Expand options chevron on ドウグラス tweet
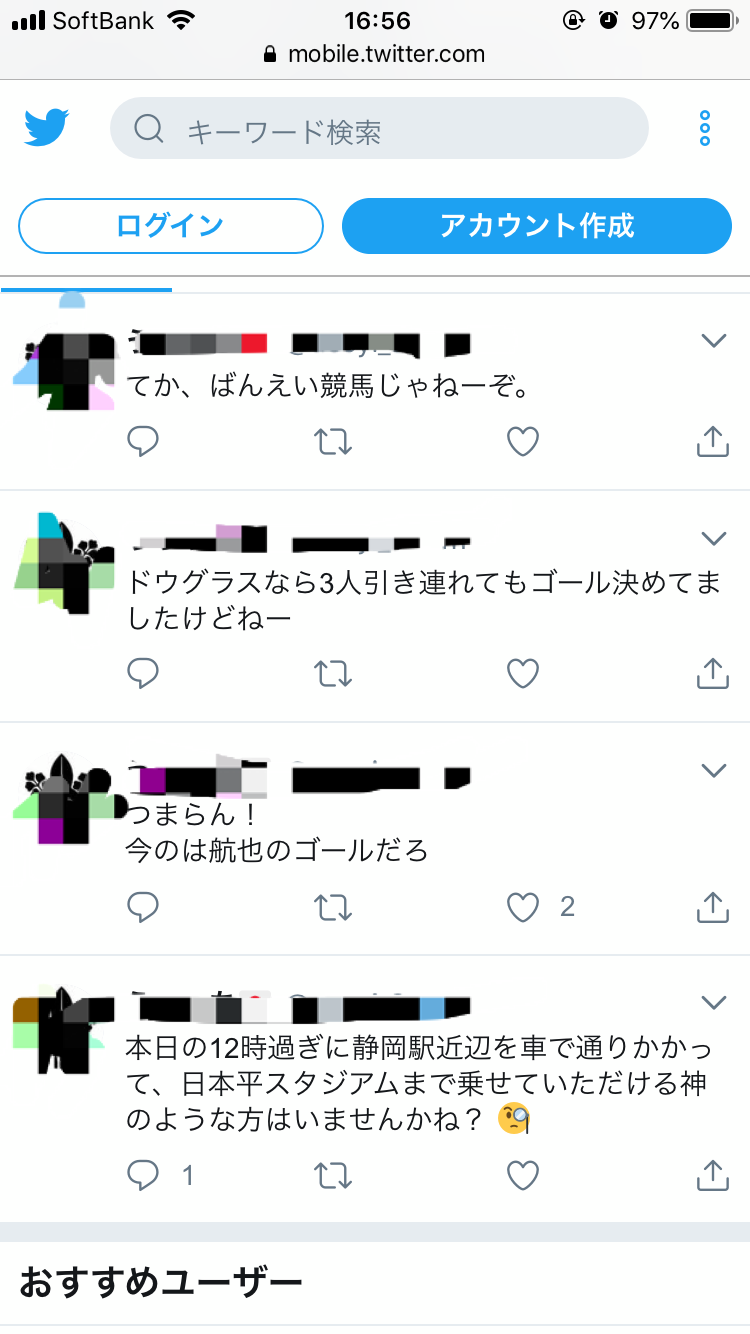750x1334 pixels. pos(713,539)
